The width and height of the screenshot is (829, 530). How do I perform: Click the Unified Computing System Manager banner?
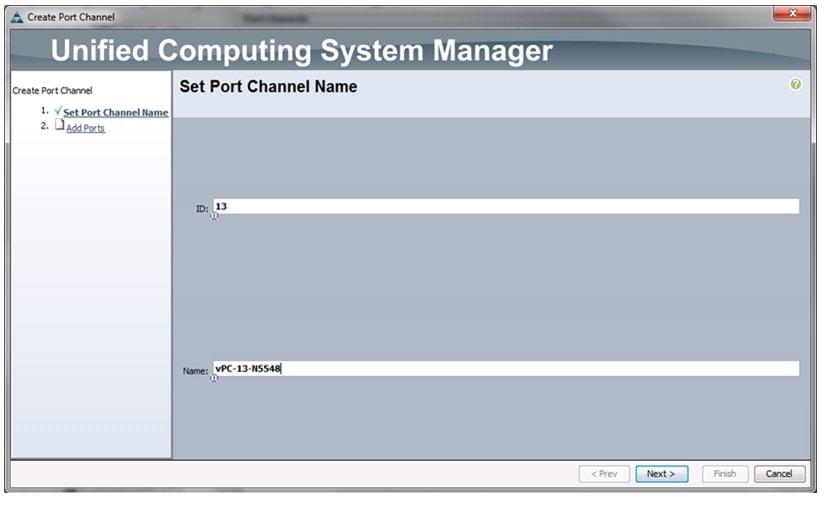(301, 50)
